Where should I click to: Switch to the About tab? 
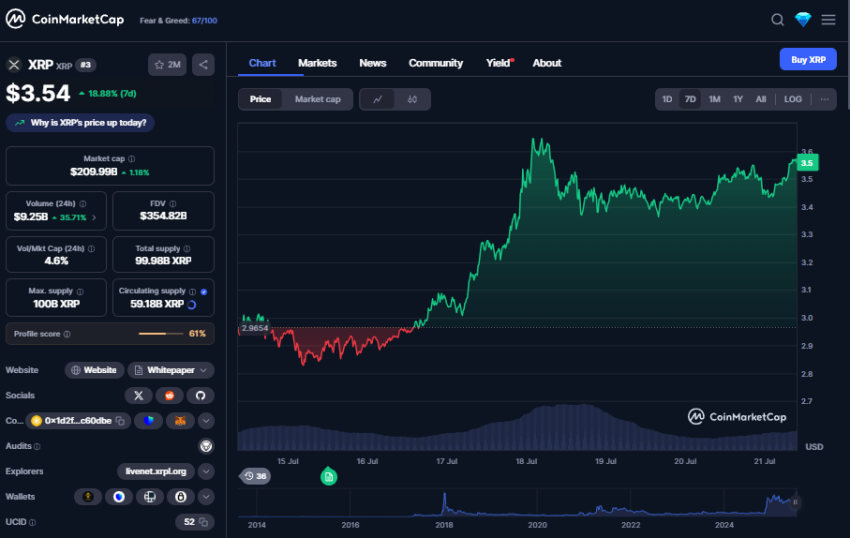tap(547, 63)
